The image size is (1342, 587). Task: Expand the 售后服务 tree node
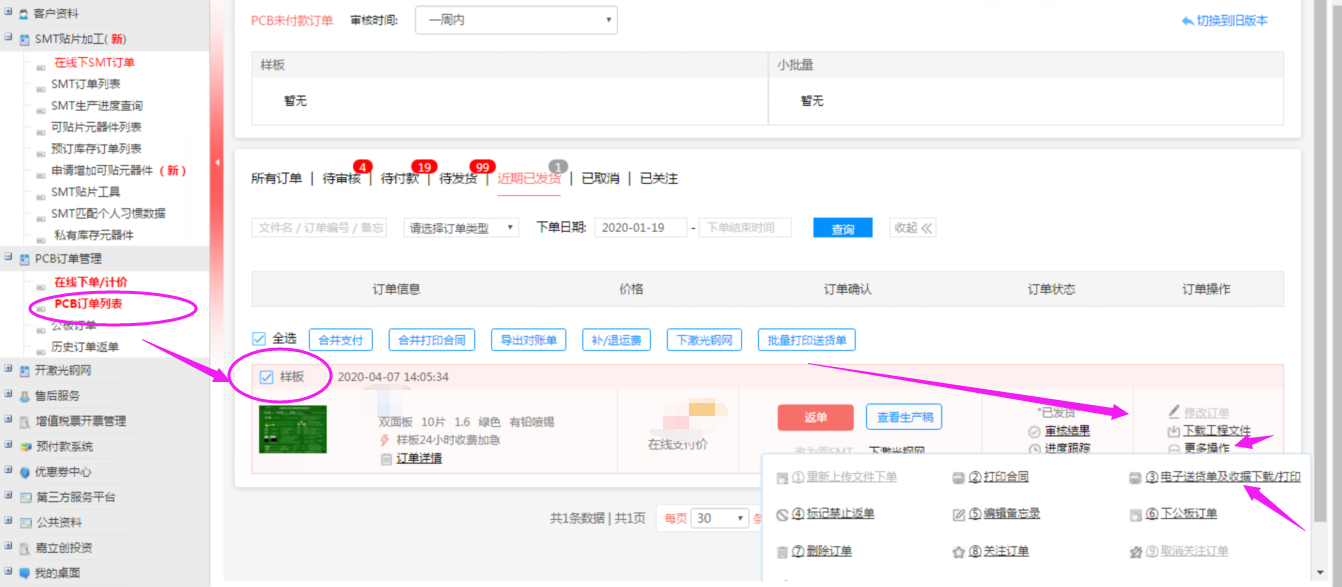pos(9,396)
